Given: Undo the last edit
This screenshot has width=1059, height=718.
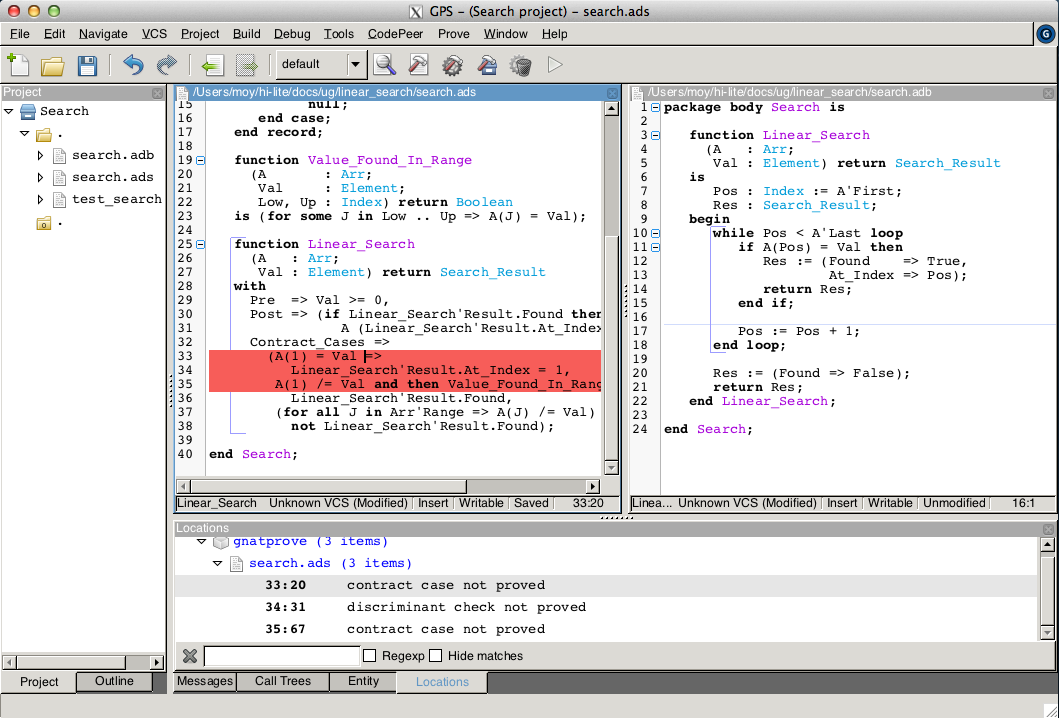Looking at the screenshot, I should (x=133, y=65).
